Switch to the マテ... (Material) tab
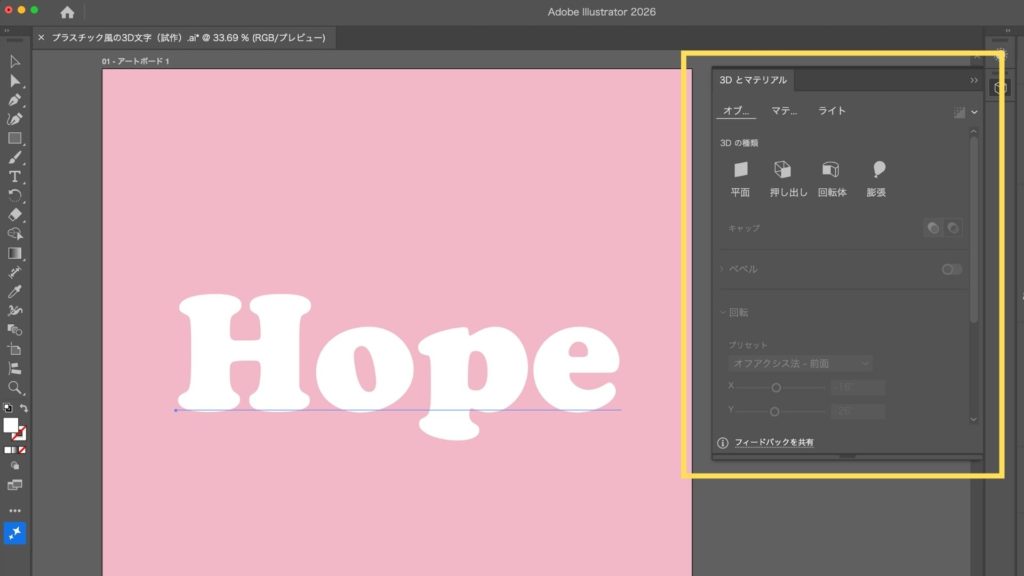This screenshot has height=576, width=1024. coord(784,111)
